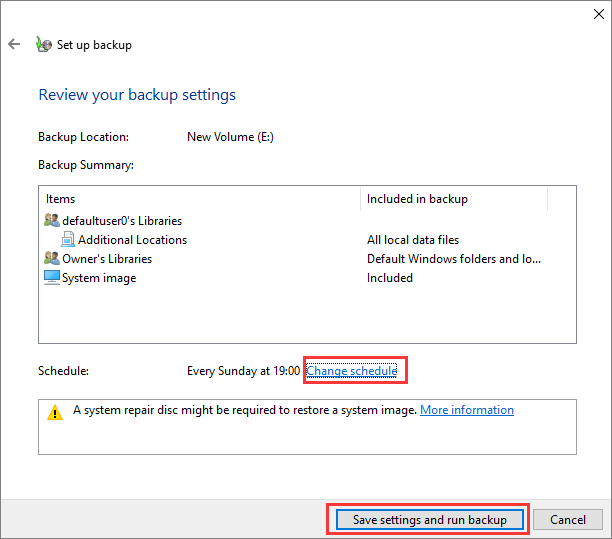This screenshot has width=612, height=539.
Task: Select the Owner's Libraries row
Action: pyautogui.click(x=105, y=259)
